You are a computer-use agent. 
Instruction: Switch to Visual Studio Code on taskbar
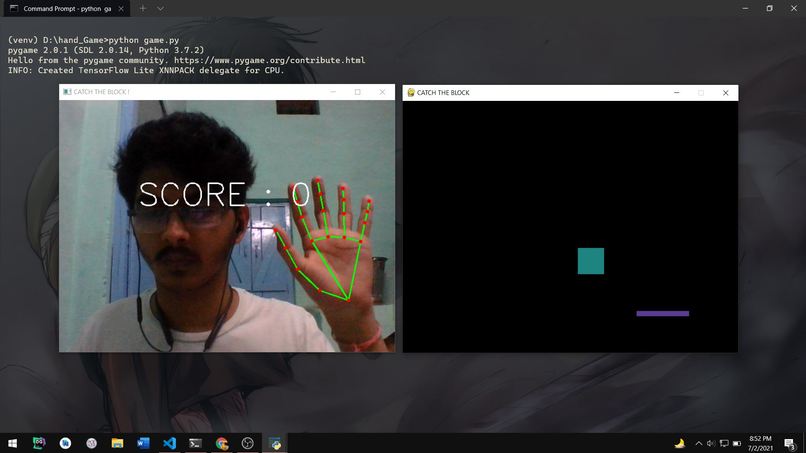[x=170, y=443]
